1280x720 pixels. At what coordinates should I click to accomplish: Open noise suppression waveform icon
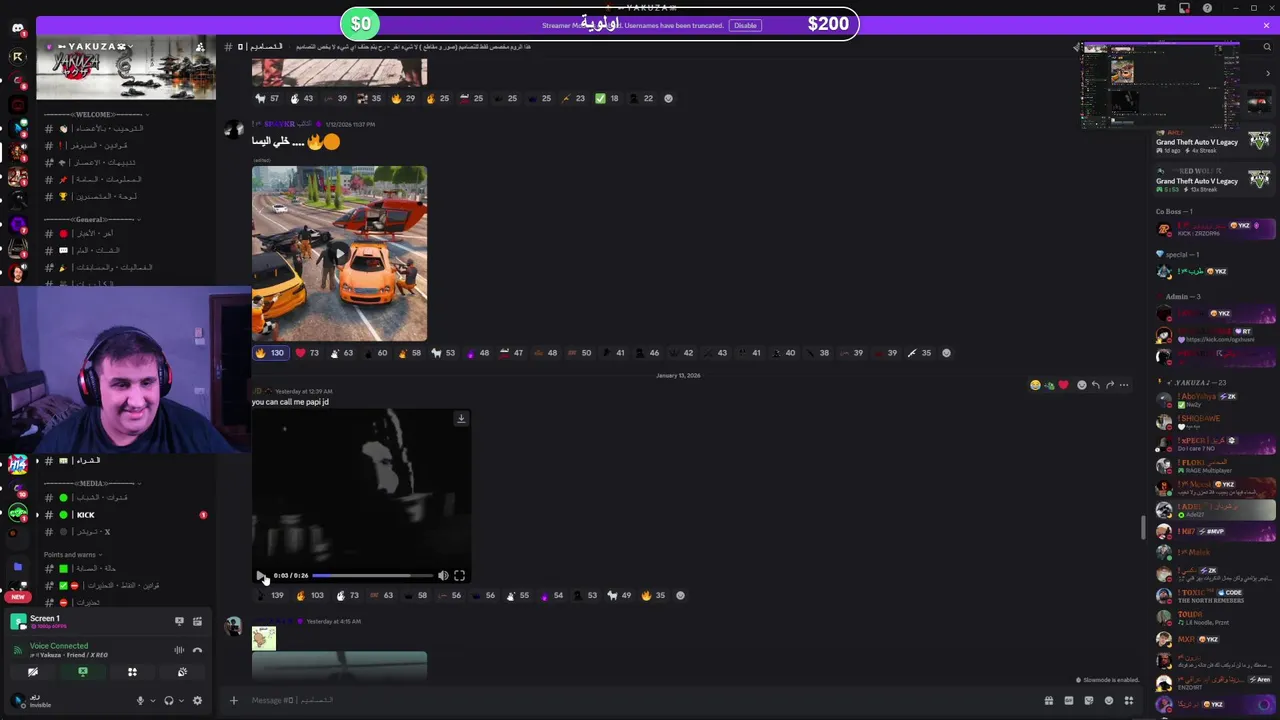click(179, 650)
